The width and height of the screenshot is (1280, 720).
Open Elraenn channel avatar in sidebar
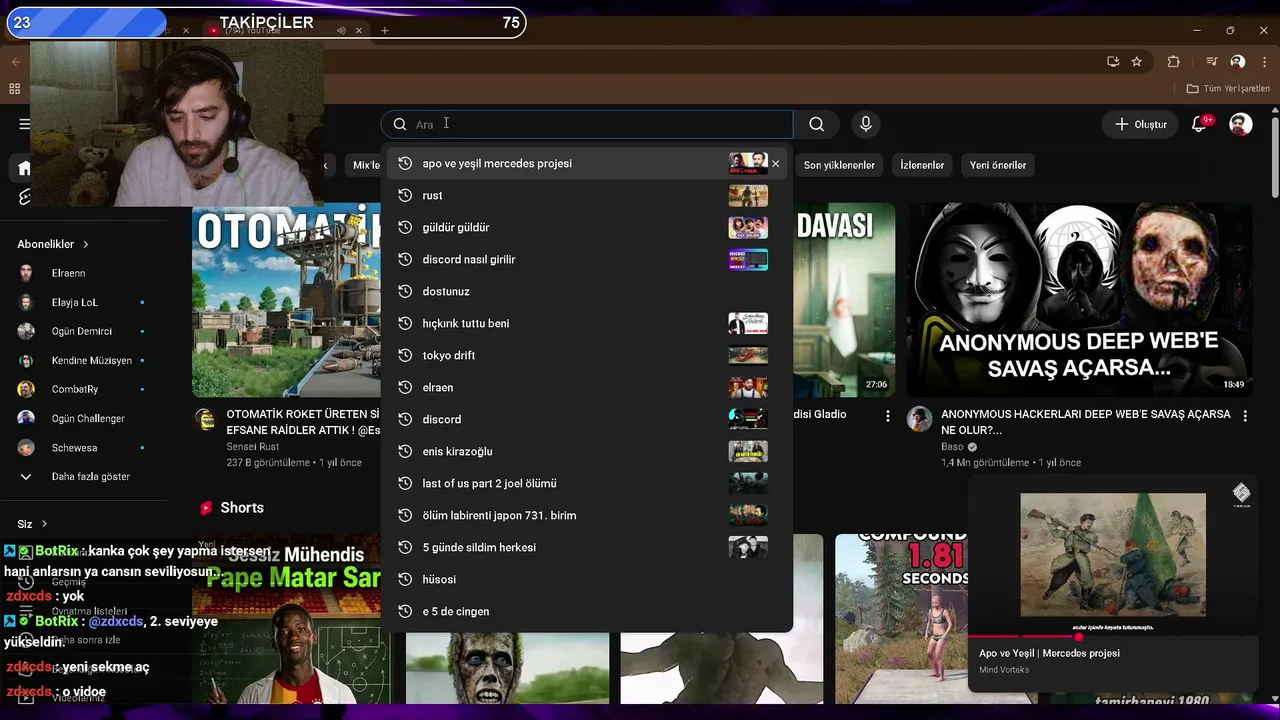pos(27,273)
